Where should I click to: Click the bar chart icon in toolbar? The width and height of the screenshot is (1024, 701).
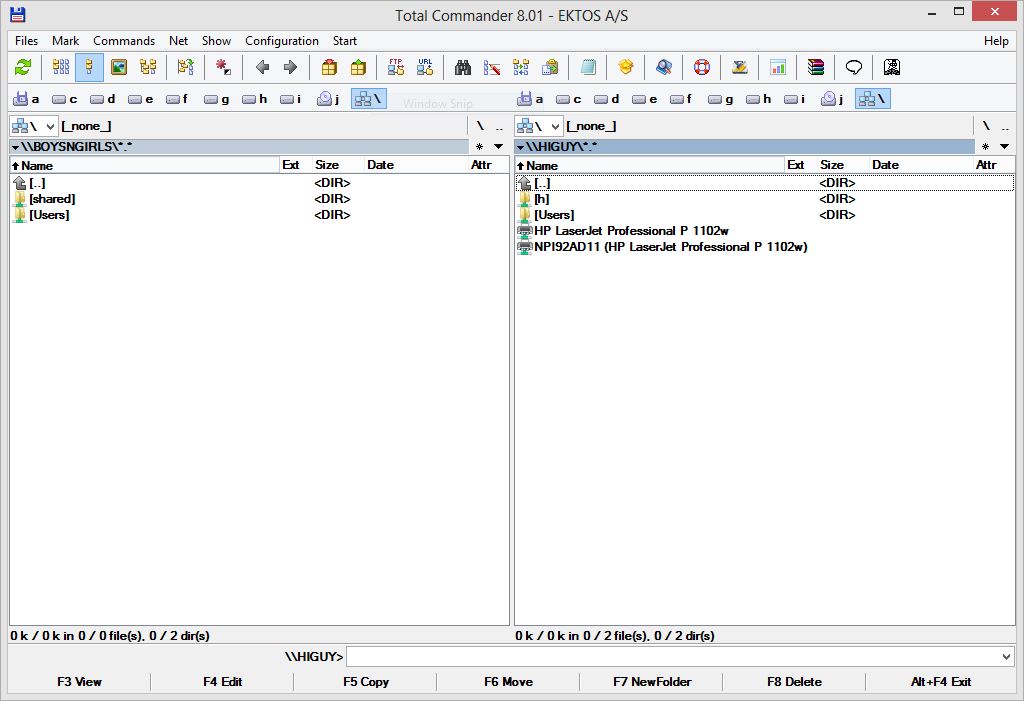(778, 67)
